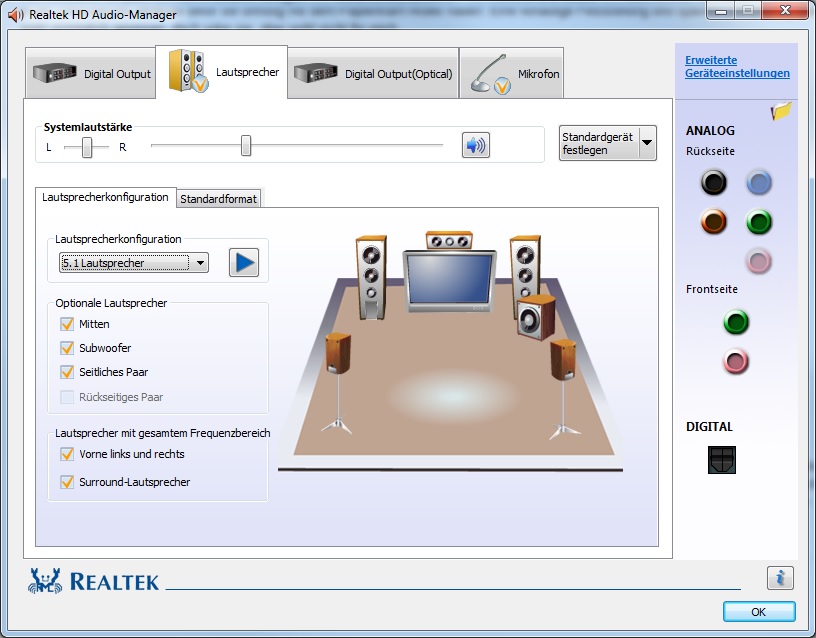Click the main volume slider thumb

click(x=246, y=146)
